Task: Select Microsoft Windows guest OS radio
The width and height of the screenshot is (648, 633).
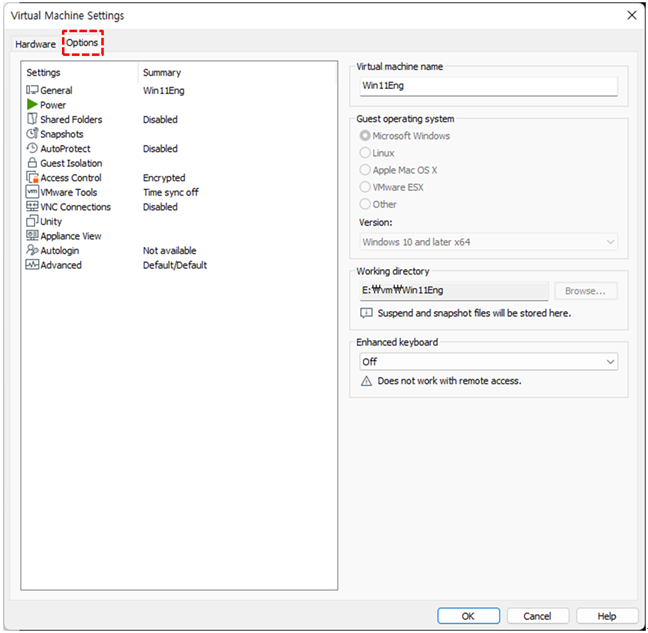Action: pos(365,136)
